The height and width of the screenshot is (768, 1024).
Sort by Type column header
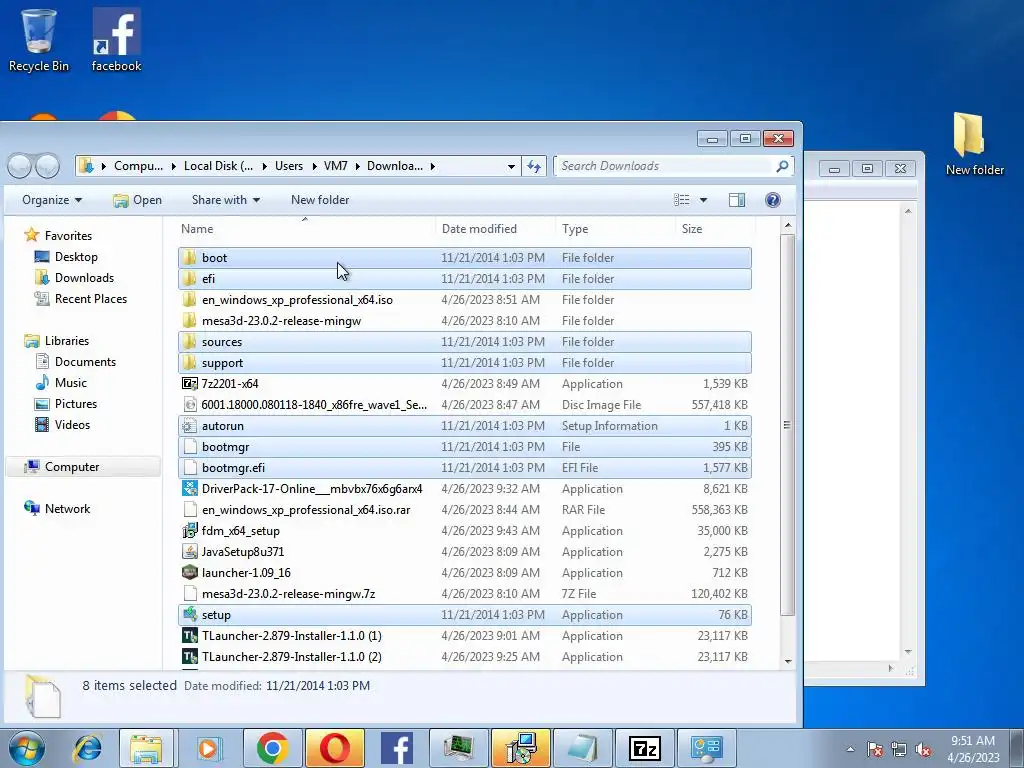615,229
